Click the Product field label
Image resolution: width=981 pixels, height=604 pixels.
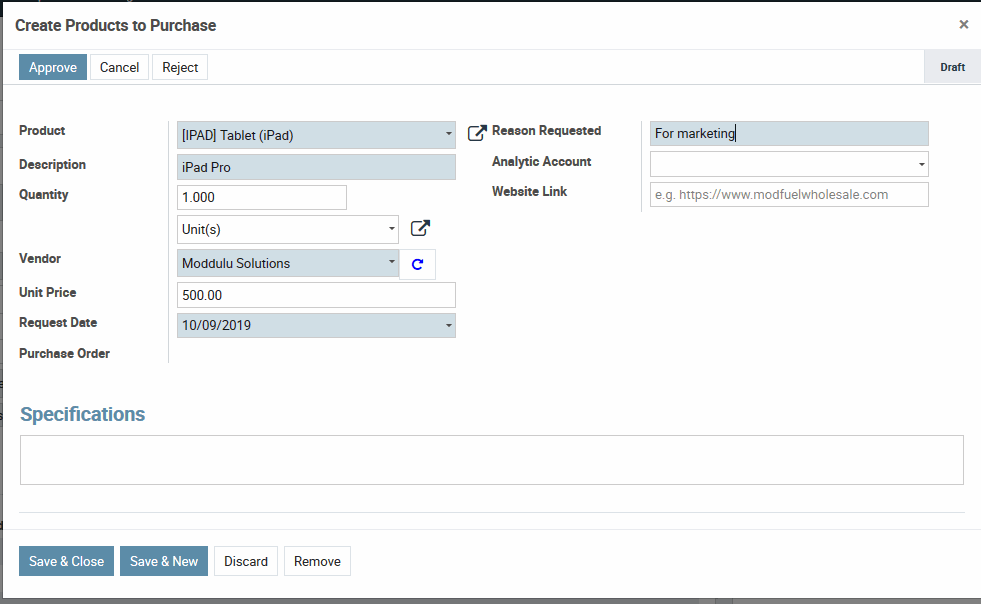(x=42, y=130)
